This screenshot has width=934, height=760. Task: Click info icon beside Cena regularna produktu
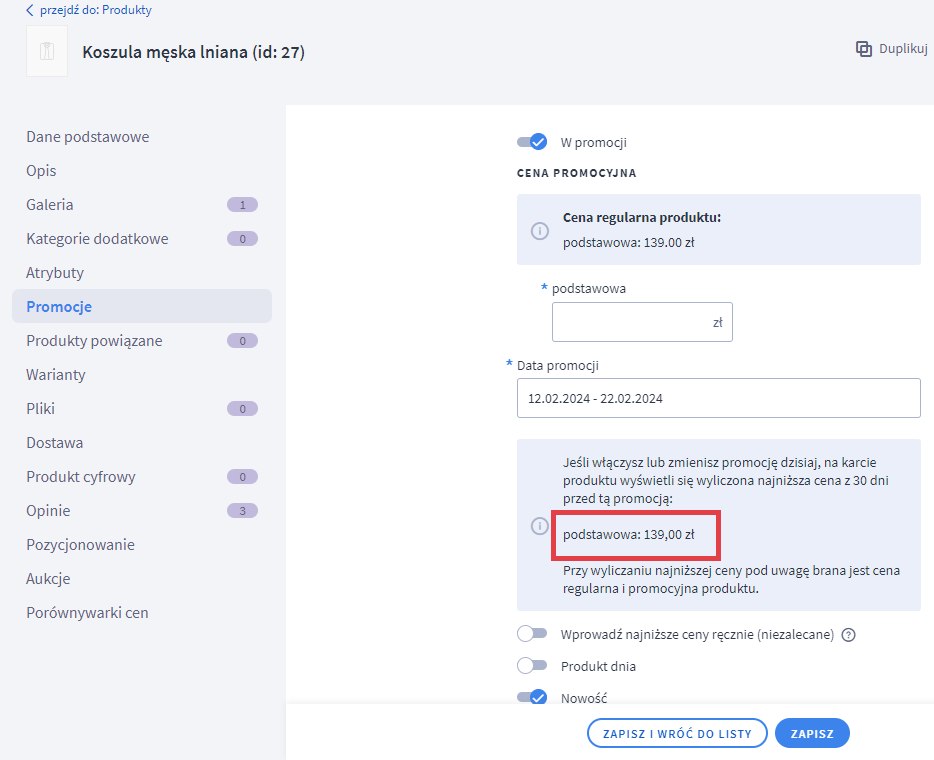[x=540, y=230]
